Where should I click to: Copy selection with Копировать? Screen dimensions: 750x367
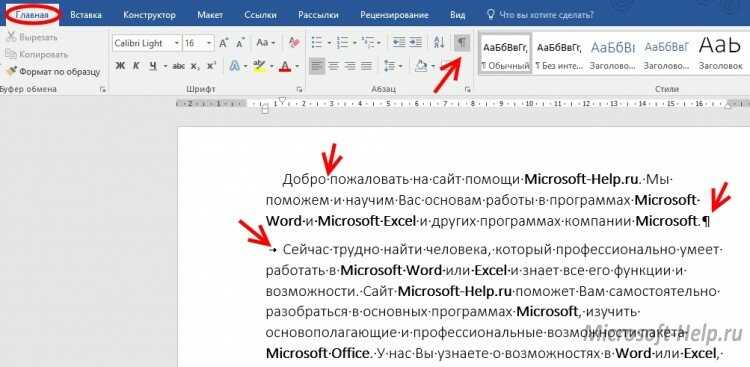(x=37, y=55)
